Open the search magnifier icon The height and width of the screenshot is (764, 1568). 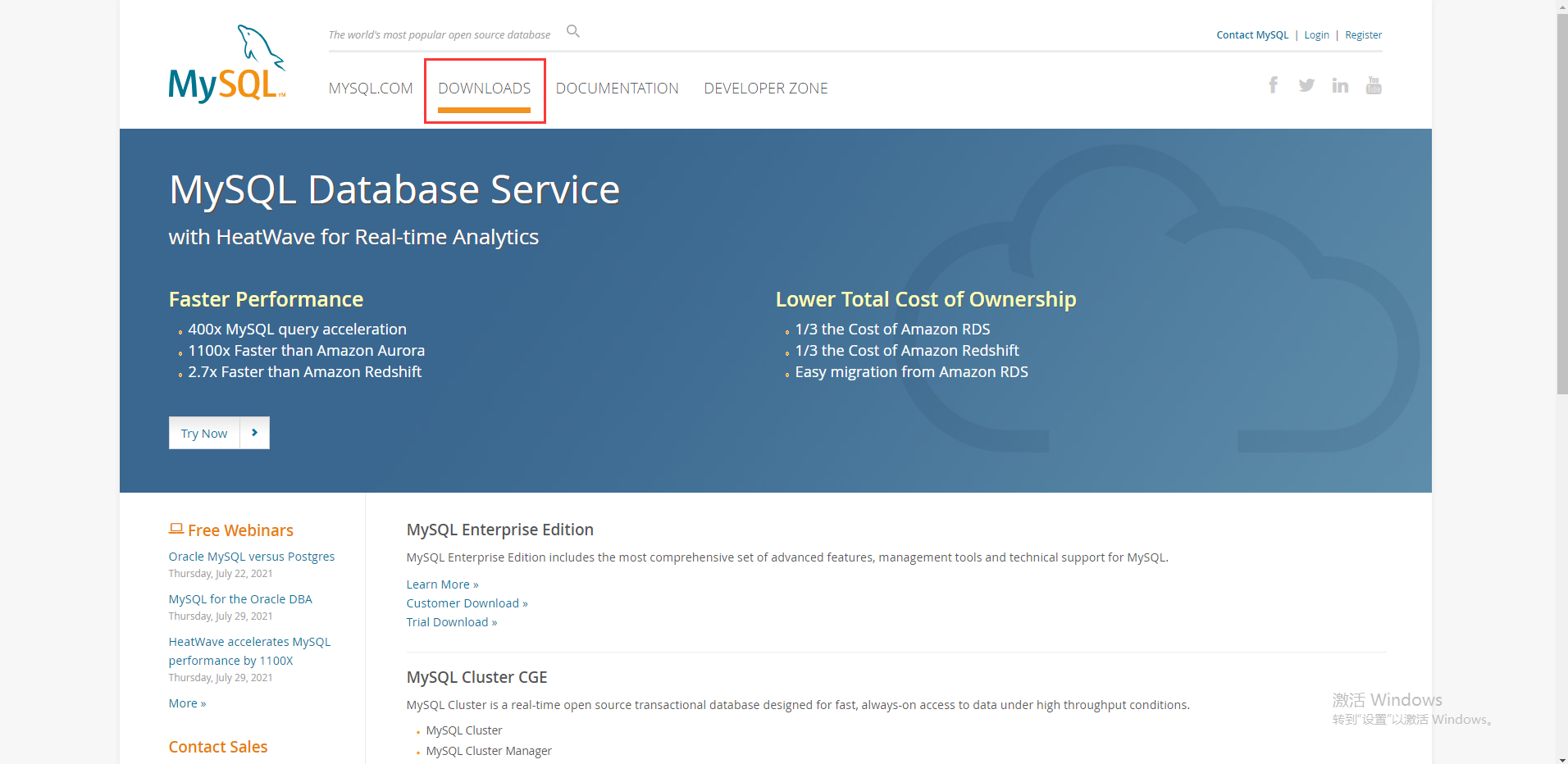573,31
